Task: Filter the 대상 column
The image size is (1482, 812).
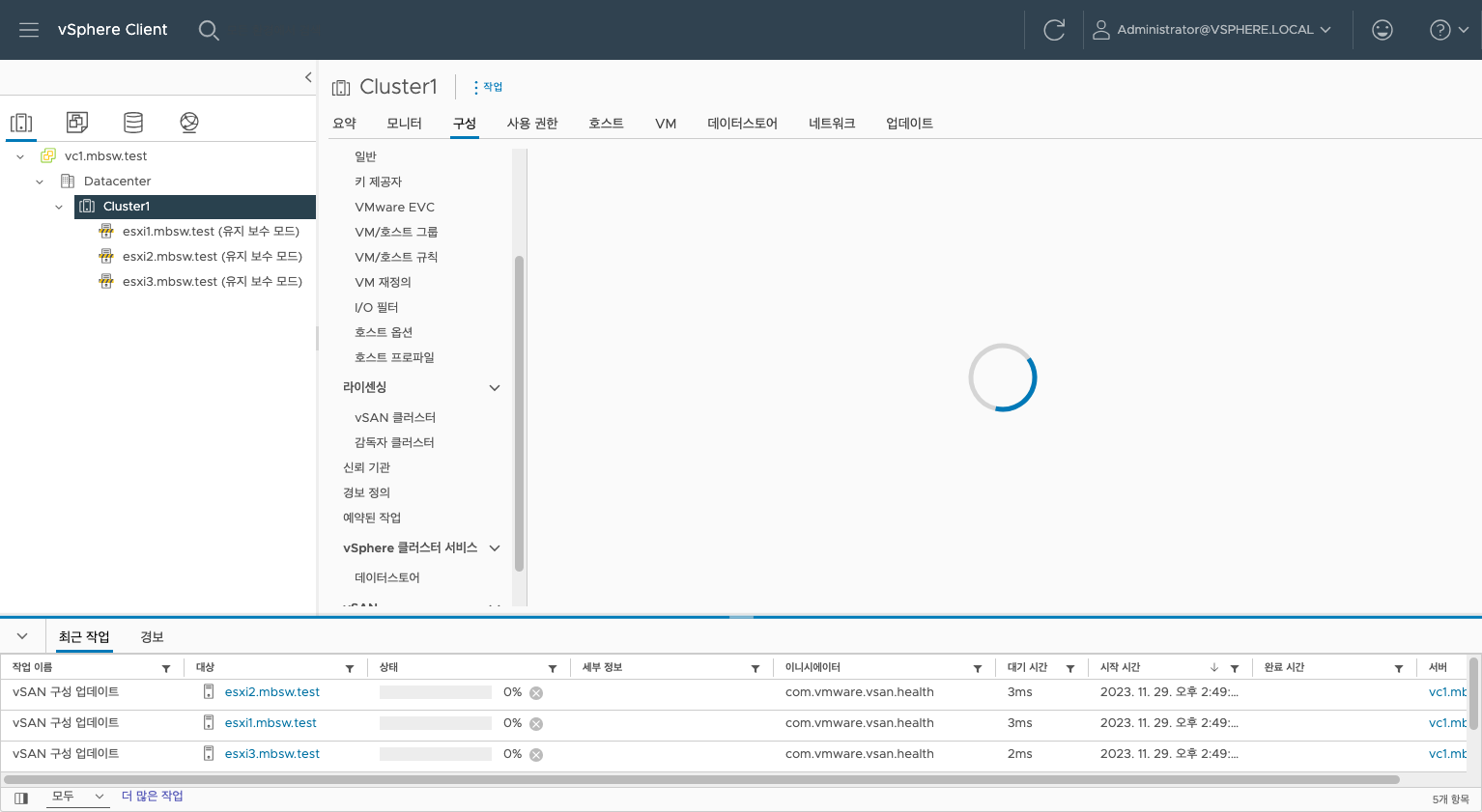Action: [350, 668]
